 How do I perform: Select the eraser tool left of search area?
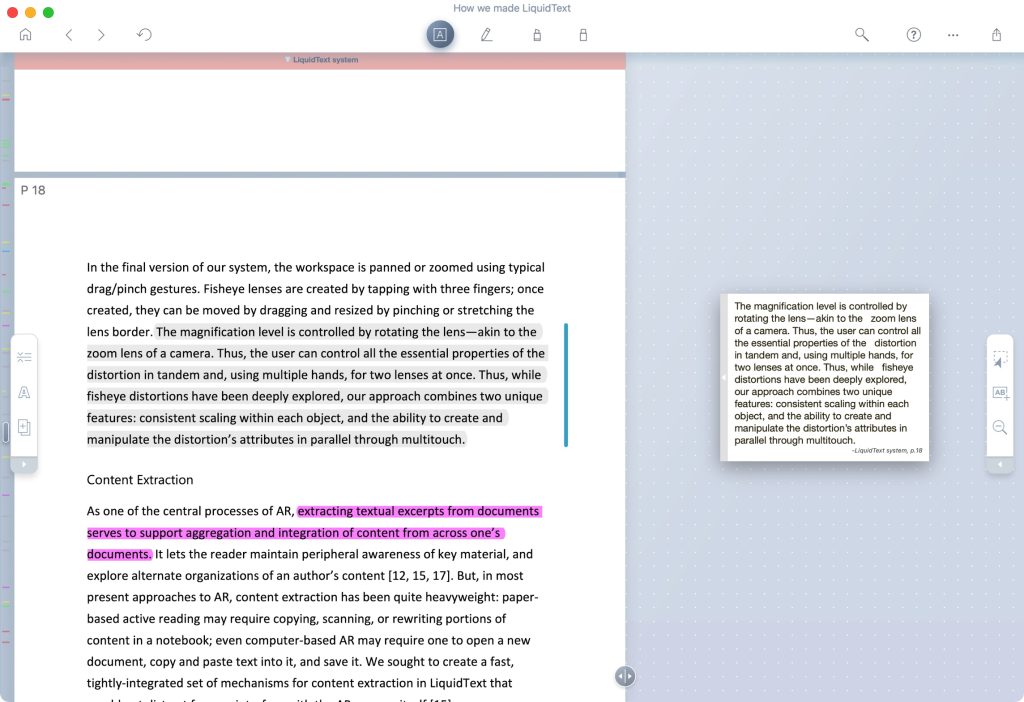click(583, 35)
